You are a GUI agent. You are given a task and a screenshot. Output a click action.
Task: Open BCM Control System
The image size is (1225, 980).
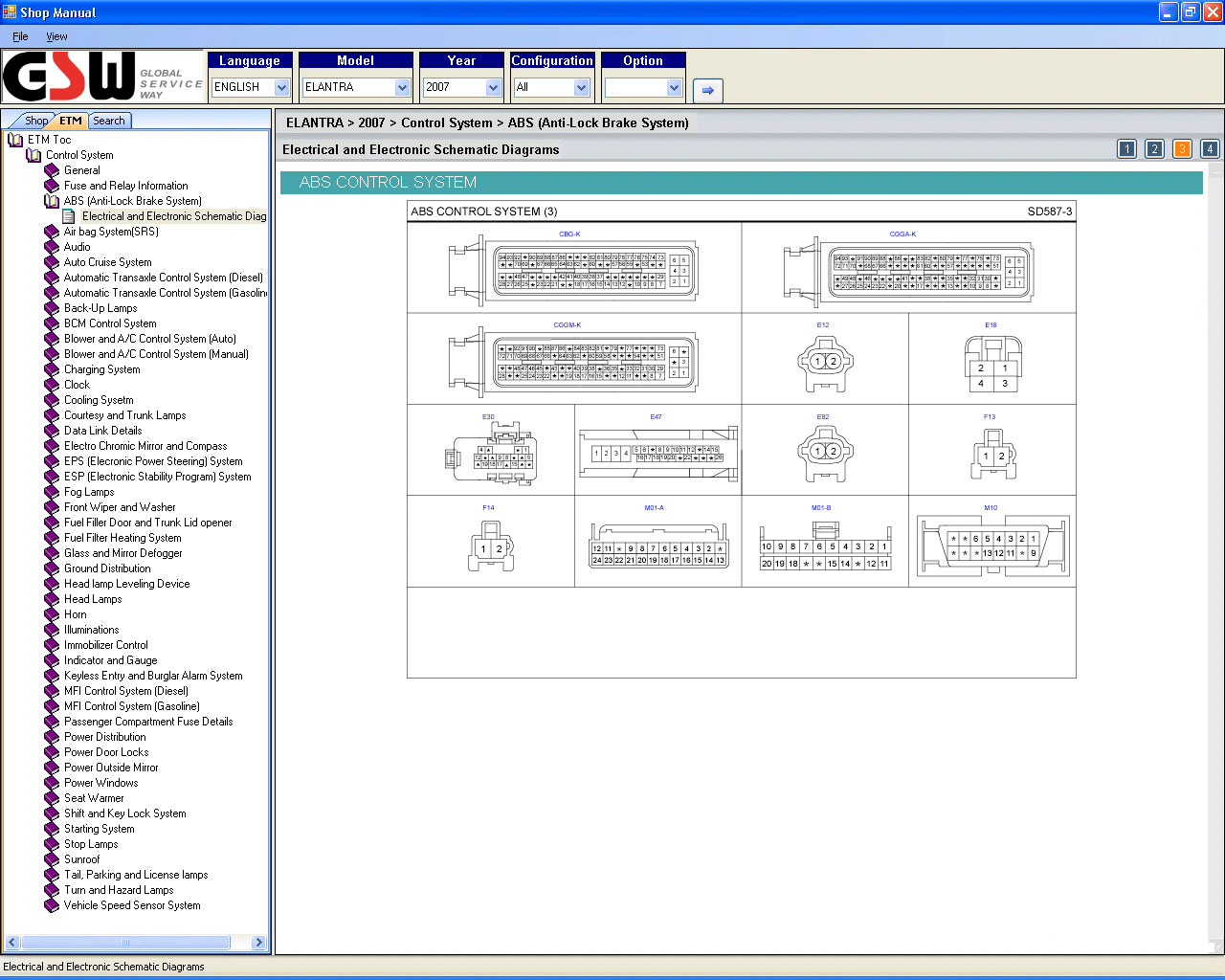[110, 323]
